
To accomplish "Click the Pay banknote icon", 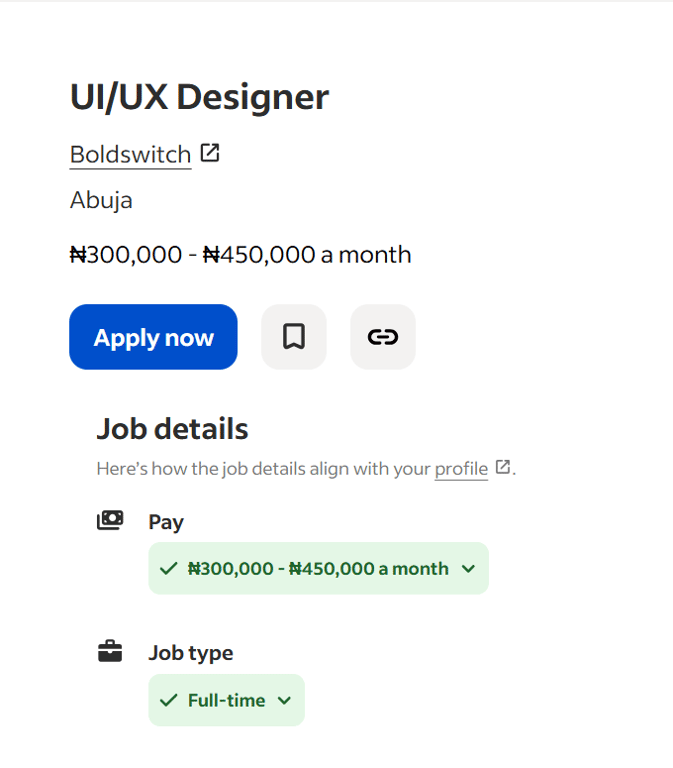I will tap(110, 520).
